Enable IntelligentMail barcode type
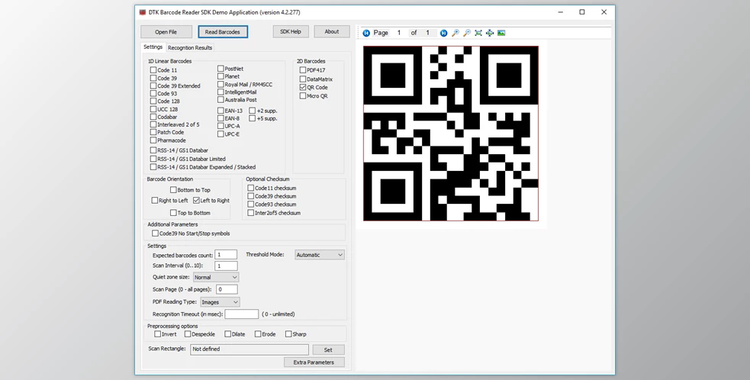This screenshot has height=380, width=750. pyautogui.click(x=221, y=92)
